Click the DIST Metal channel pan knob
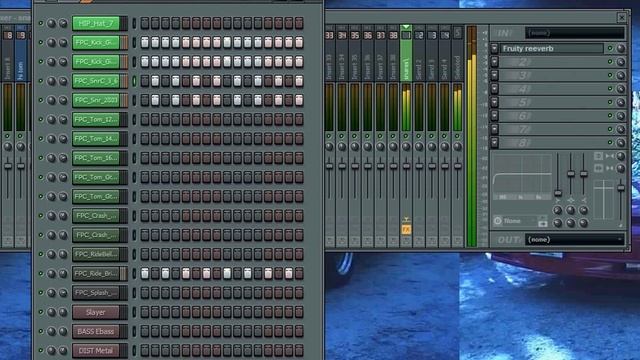640x360 pixels. coord(51,351)
